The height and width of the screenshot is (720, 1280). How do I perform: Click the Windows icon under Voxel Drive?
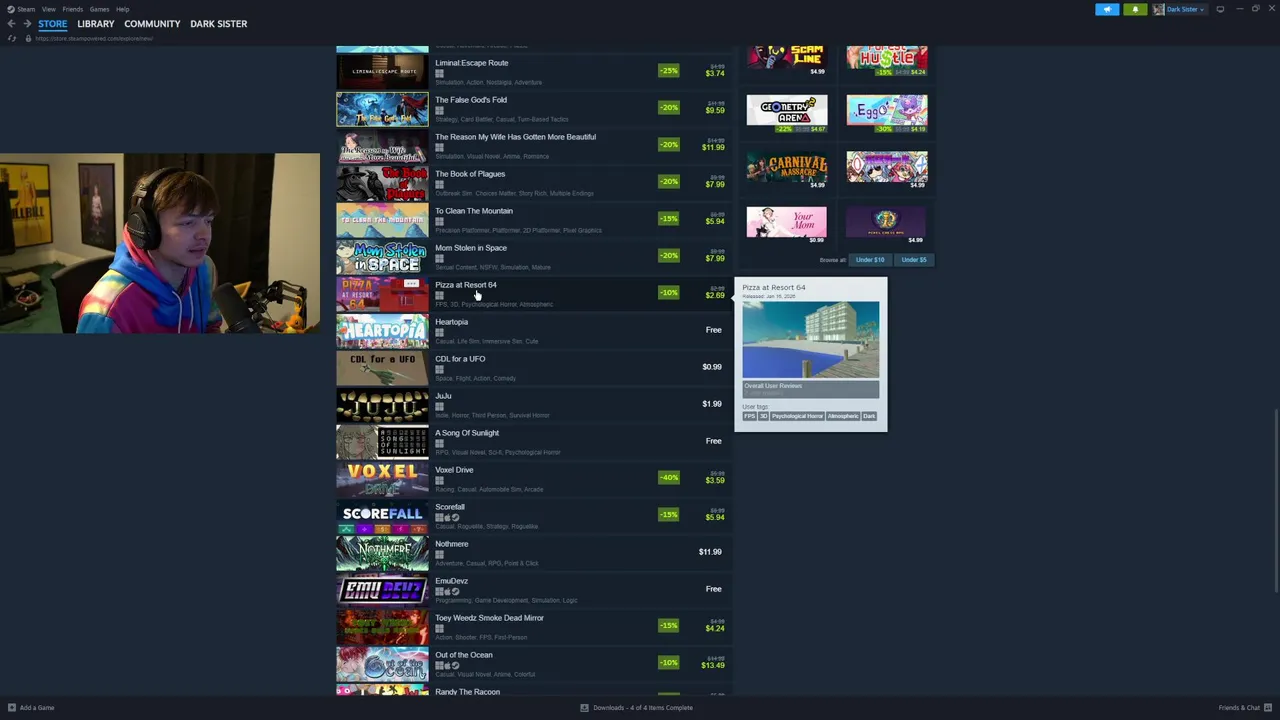pos(439,480)
